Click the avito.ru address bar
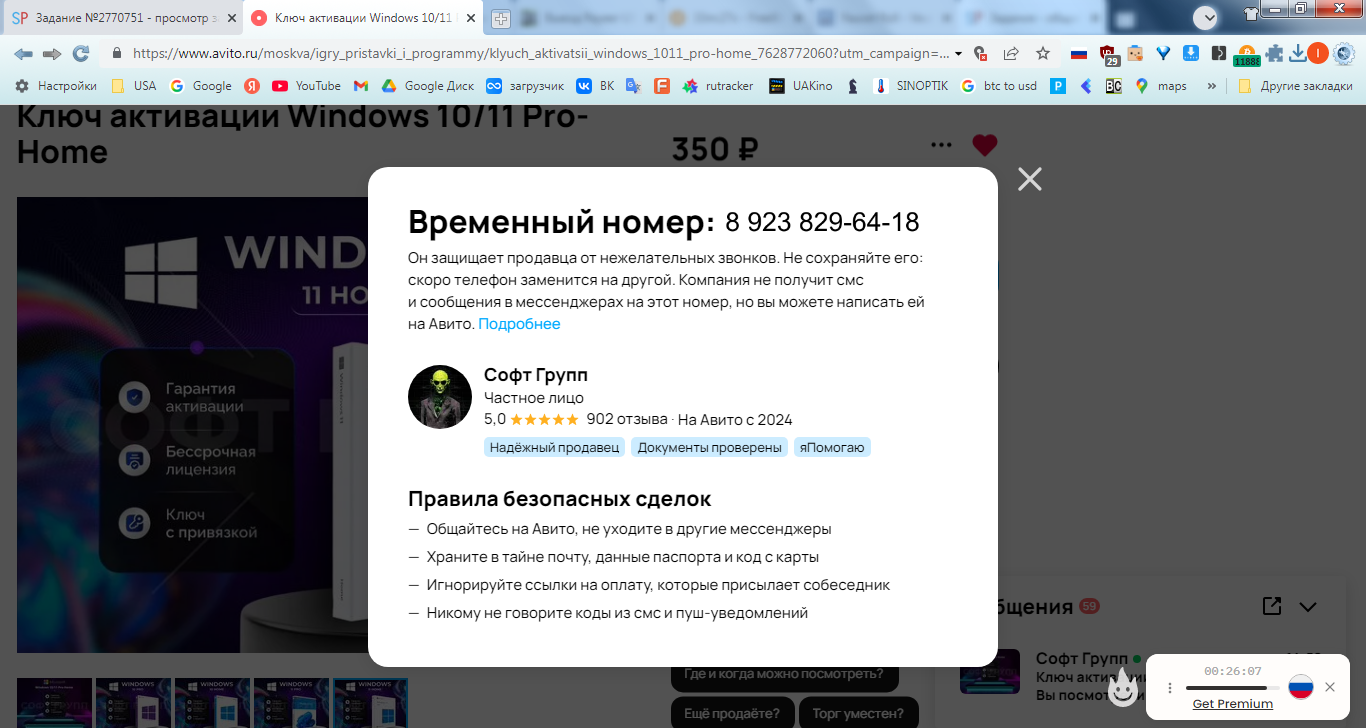Viewport: 1366px width, 728px height. point(540,54)
